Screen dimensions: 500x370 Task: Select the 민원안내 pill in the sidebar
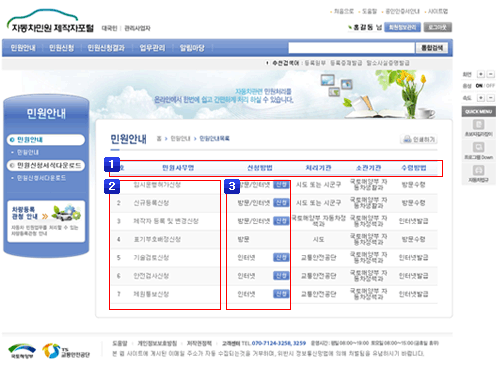(46, 140)
